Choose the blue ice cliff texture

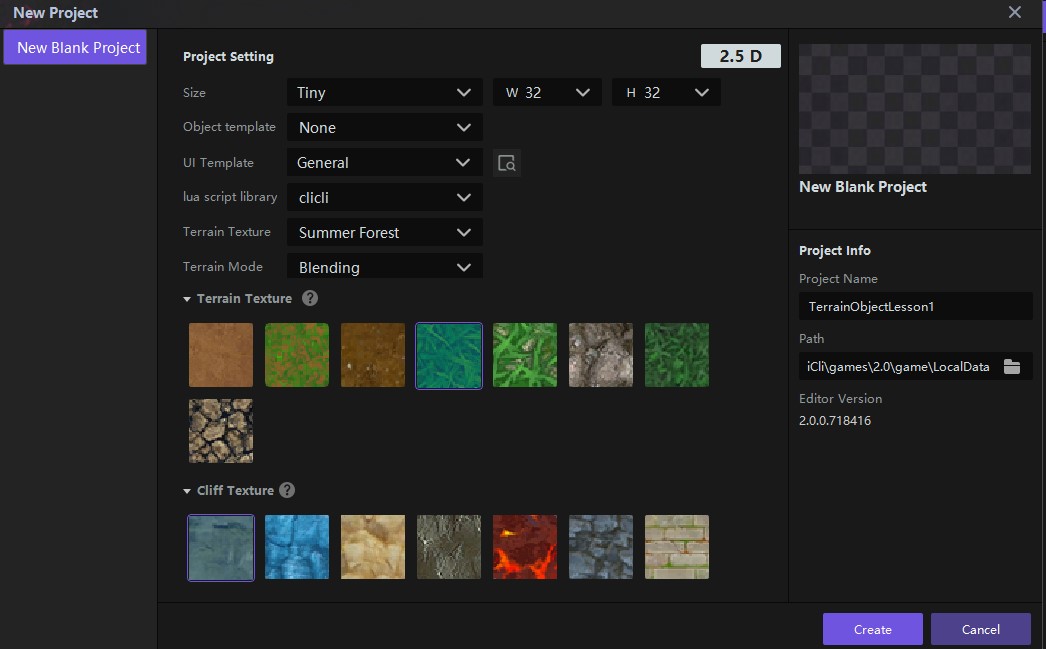297,547
